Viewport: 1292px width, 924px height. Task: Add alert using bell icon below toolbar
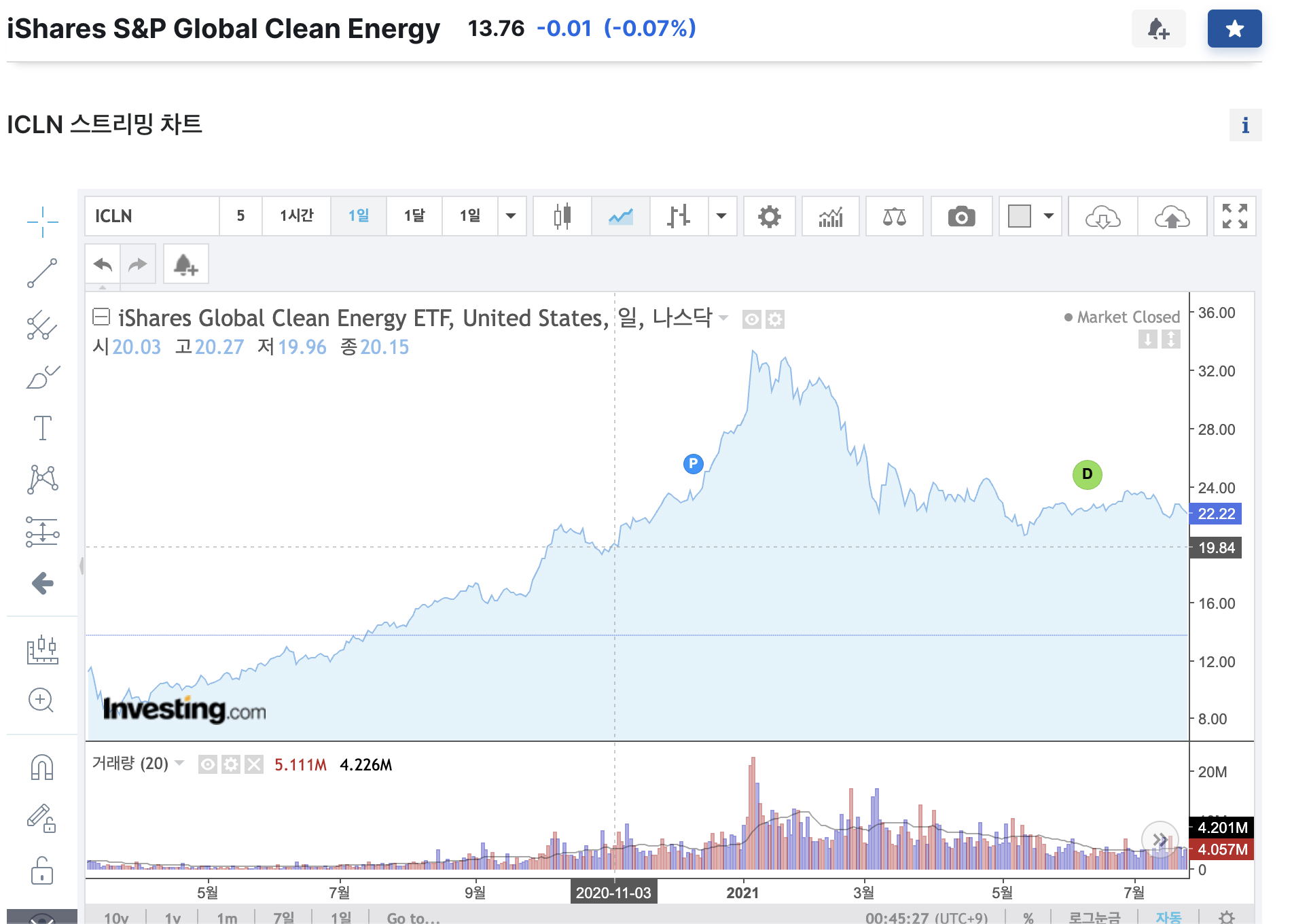(x=185, y=264)
